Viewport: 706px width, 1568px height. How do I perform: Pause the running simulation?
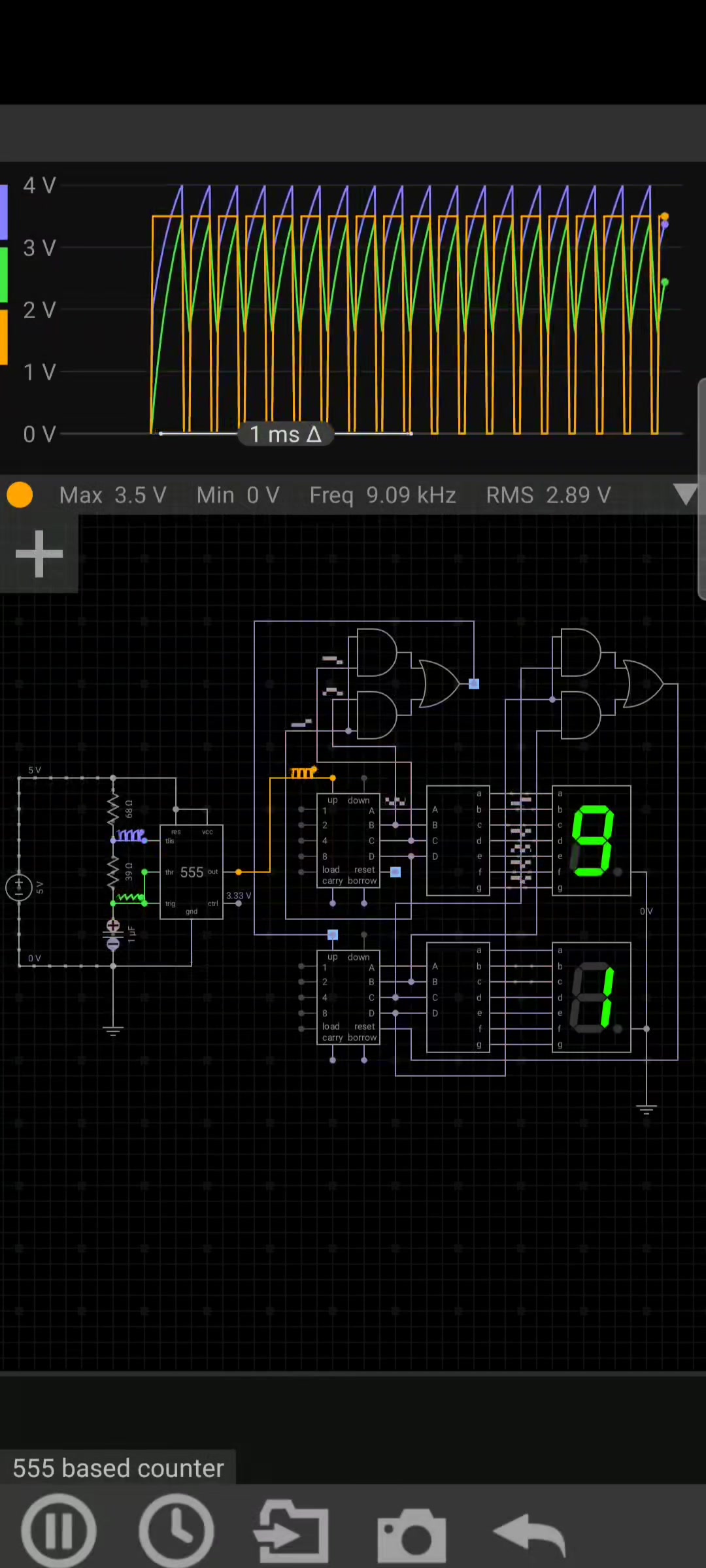(x=59, y=1531)
